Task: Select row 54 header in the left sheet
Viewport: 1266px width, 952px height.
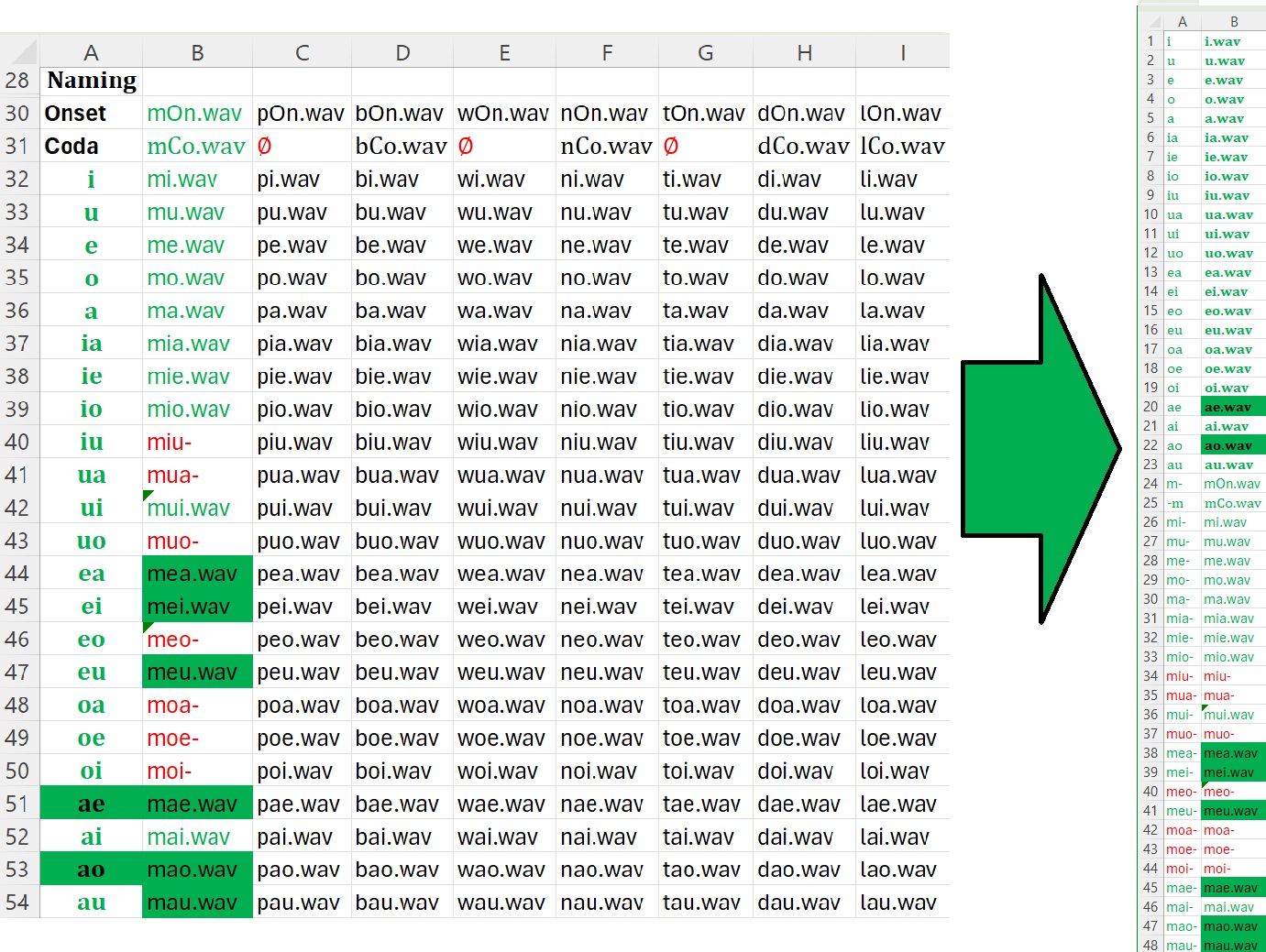Action: [18, 903]
